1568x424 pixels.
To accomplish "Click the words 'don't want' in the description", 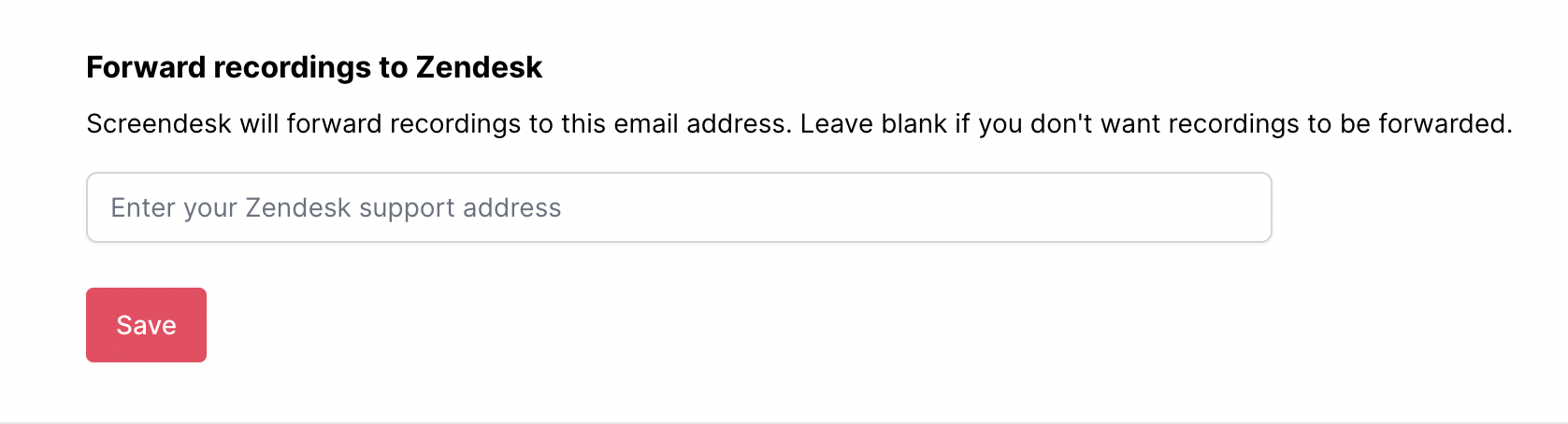I will pyautogui.click(x=1061, y=123).
